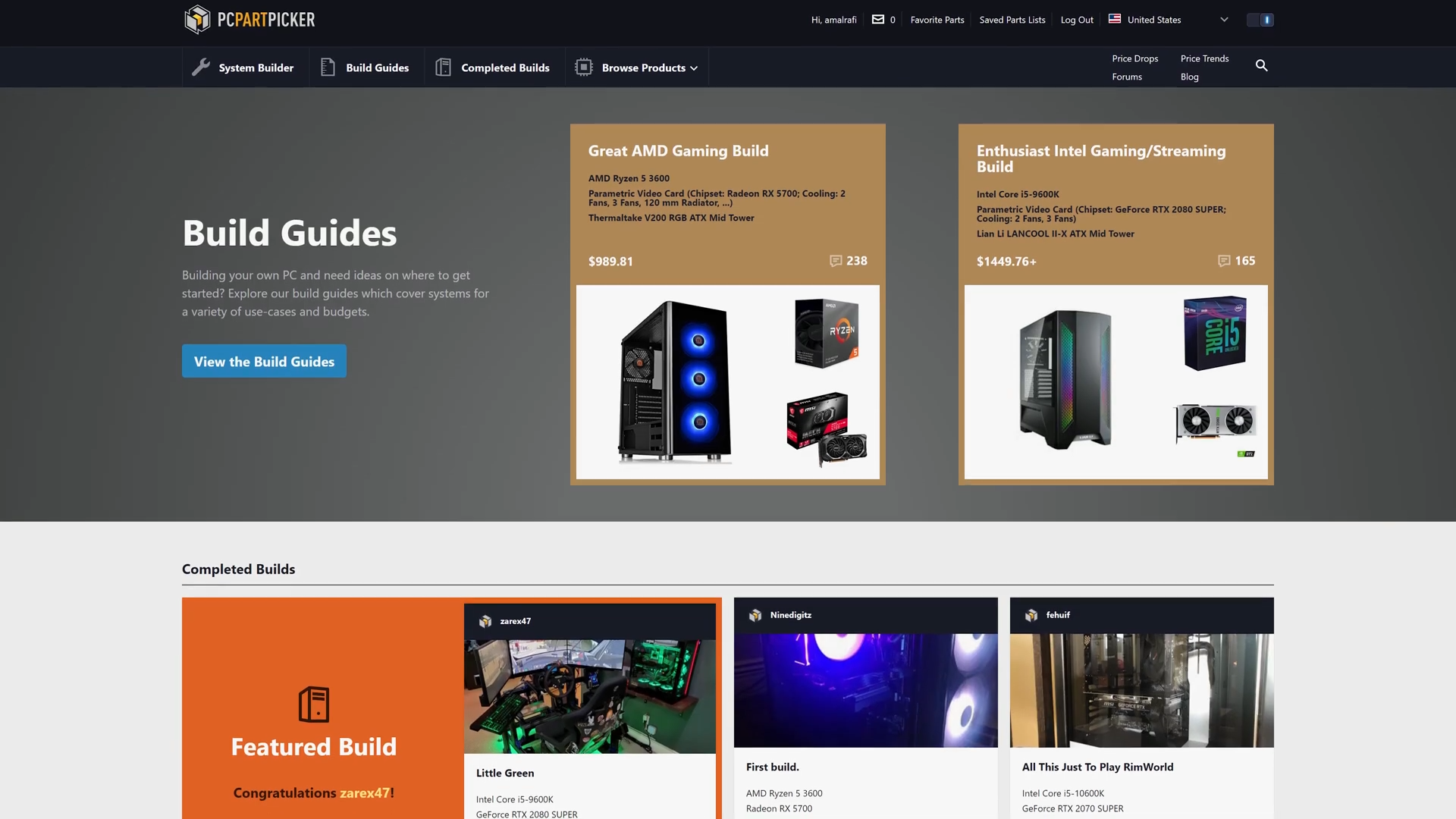Click the Completed Builds section heading
Screen dimensions: 1456x819
point(238,570)
